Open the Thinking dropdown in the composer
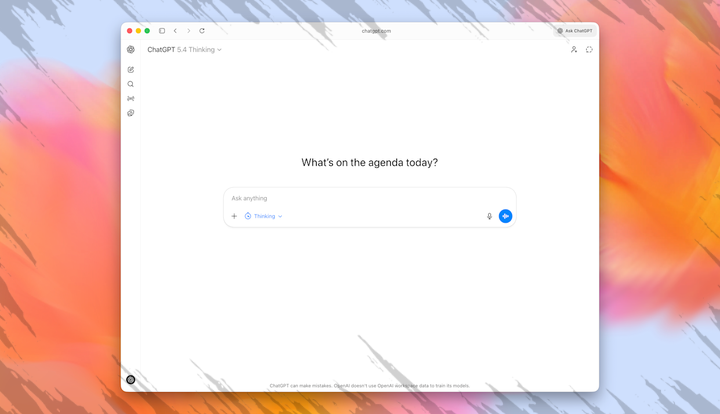Screen dimensions: 720x414 (x=264, y=216)
